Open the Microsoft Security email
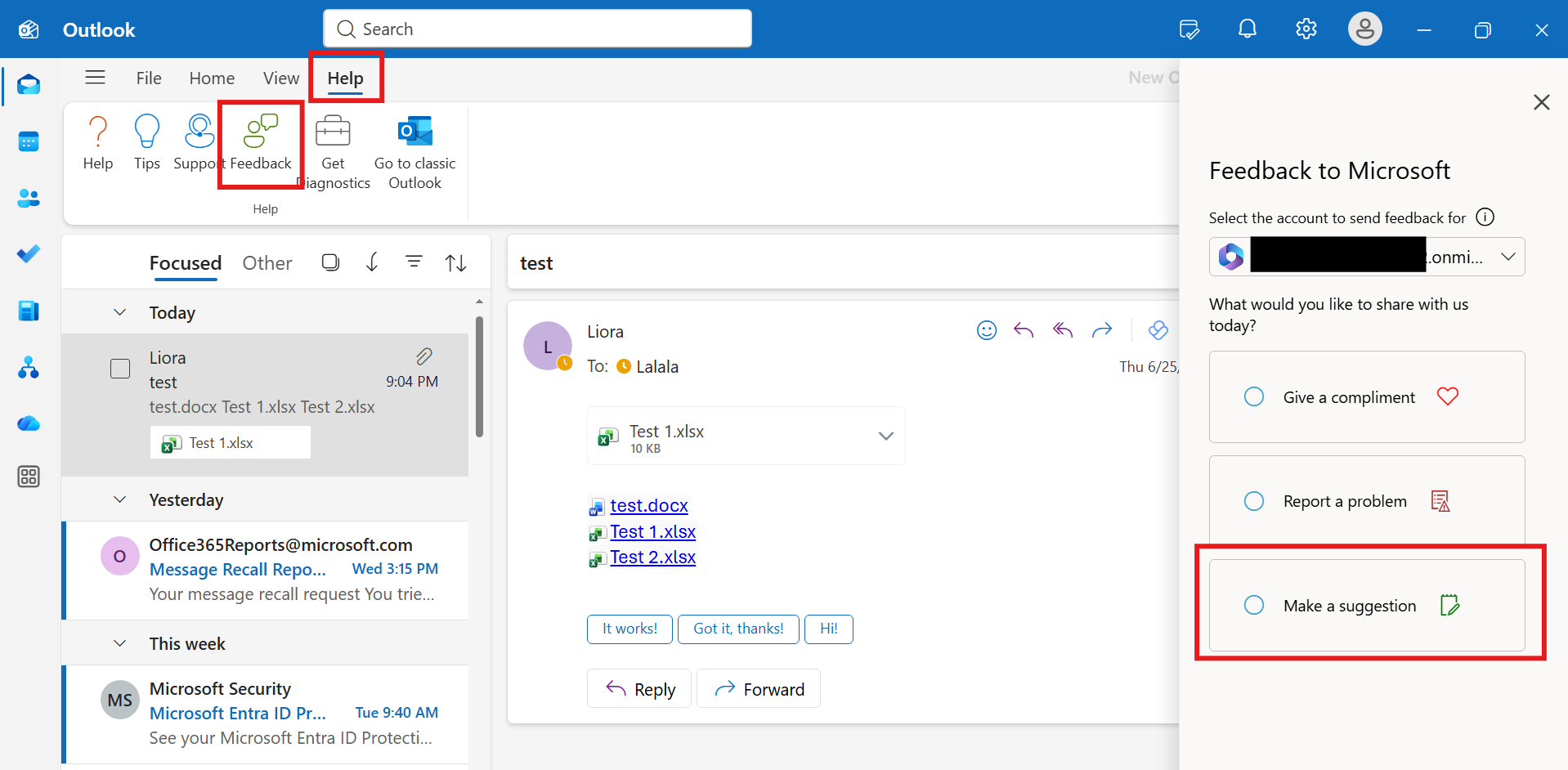The image size is (1568, 770). [267, 714]
